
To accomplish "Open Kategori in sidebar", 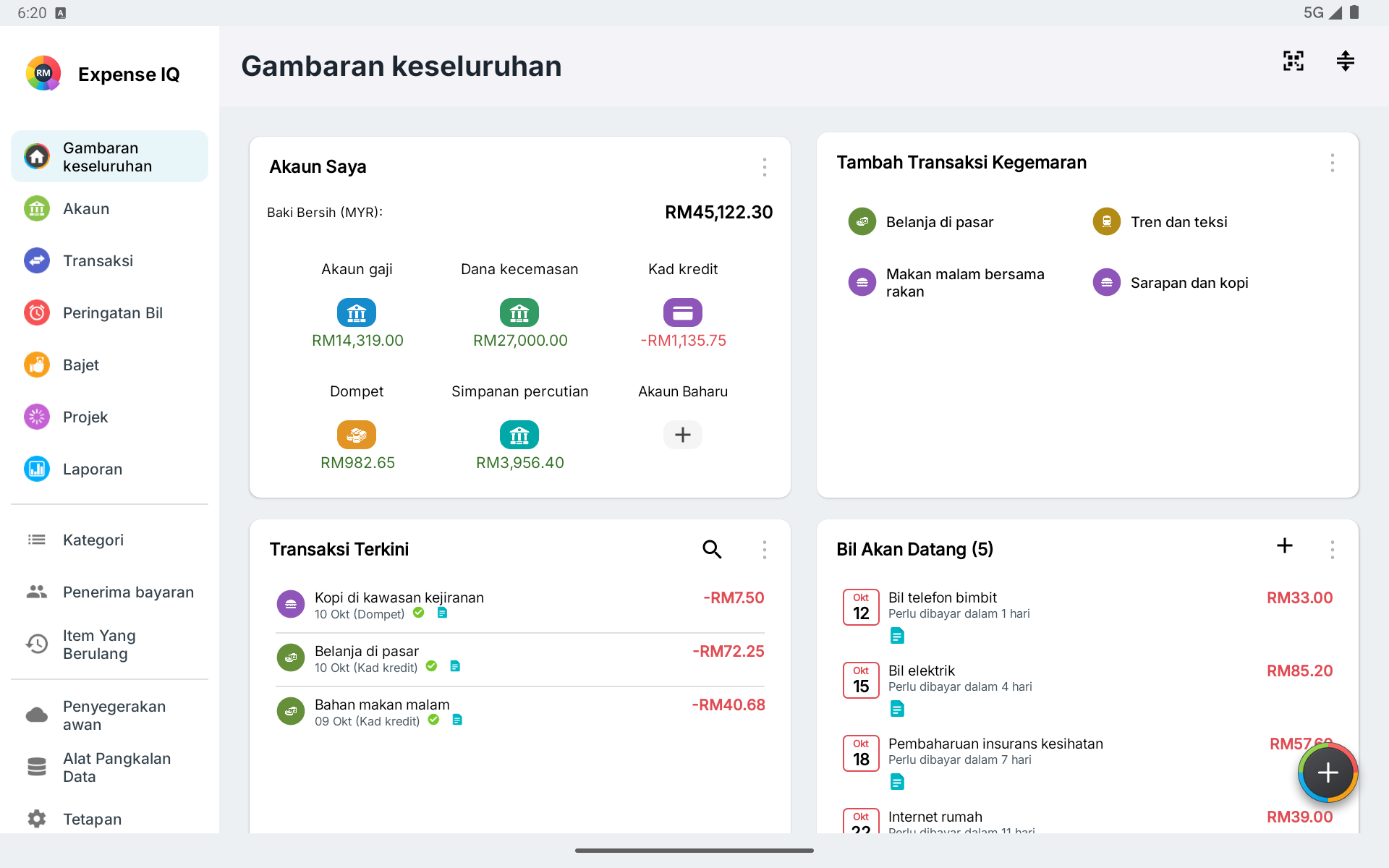I will [109, 540].
